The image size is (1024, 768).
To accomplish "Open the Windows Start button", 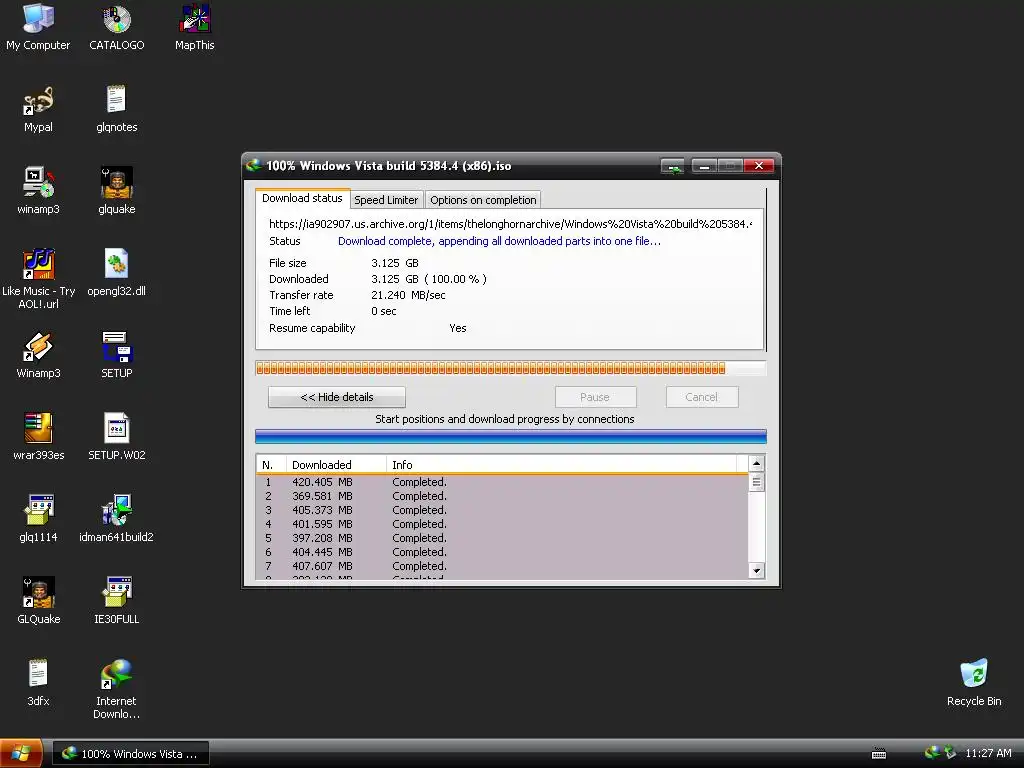I will (x=21, y=753).
